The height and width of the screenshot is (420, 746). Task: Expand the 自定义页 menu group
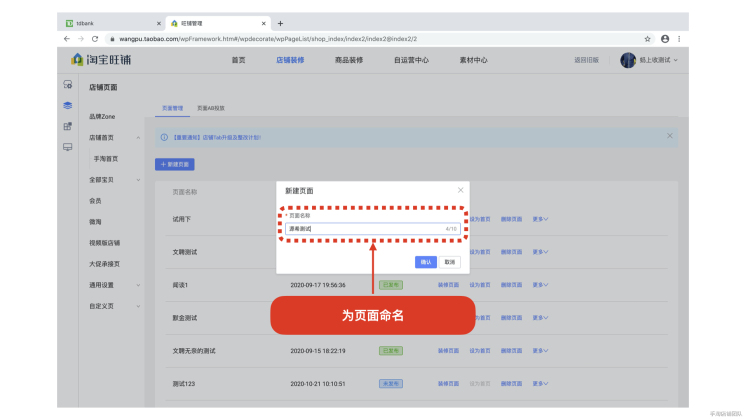[x=138, y=306]
